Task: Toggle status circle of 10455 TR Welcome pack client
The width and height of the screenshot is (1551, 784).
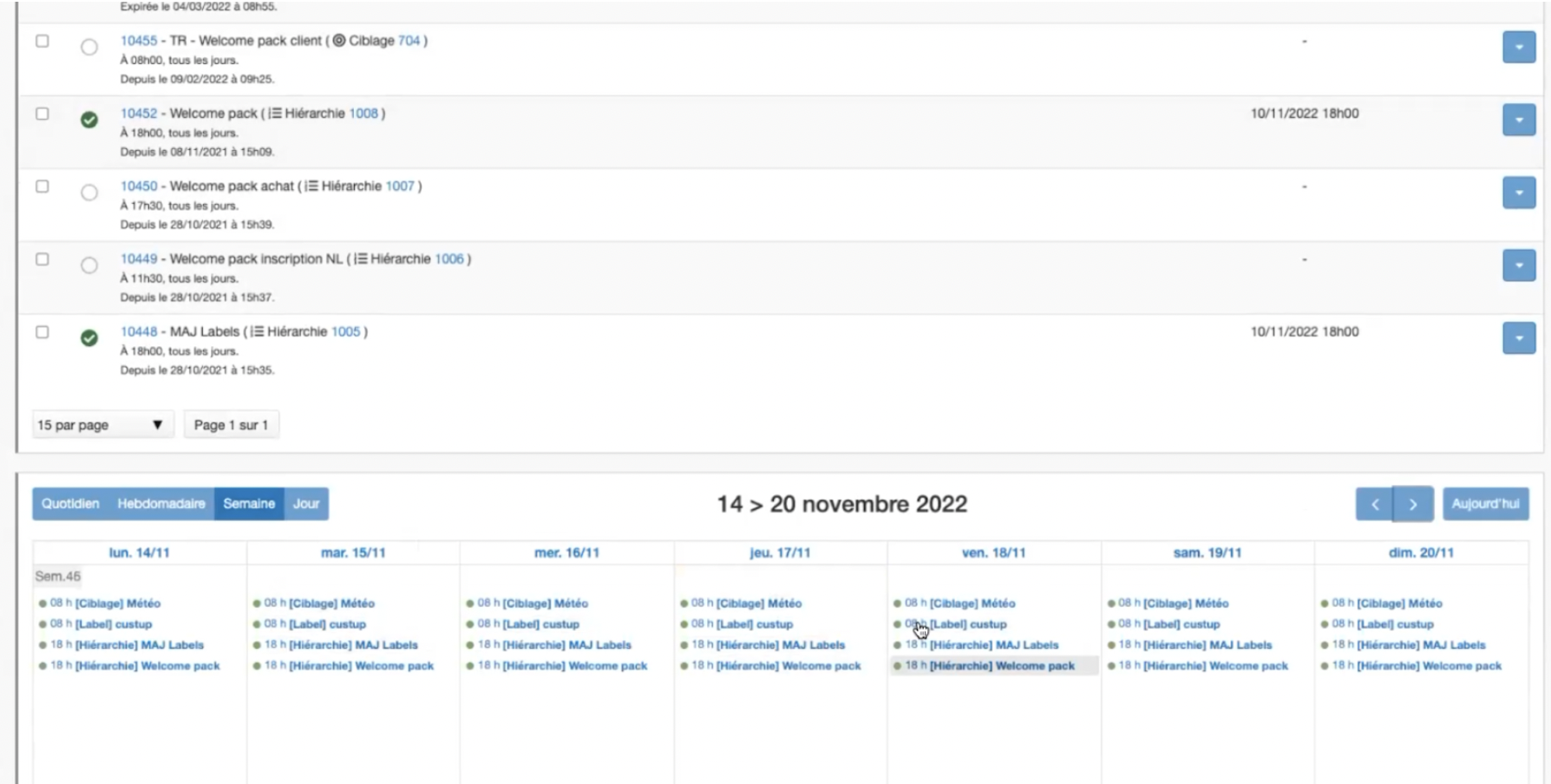Action: [x=89, y=47]
